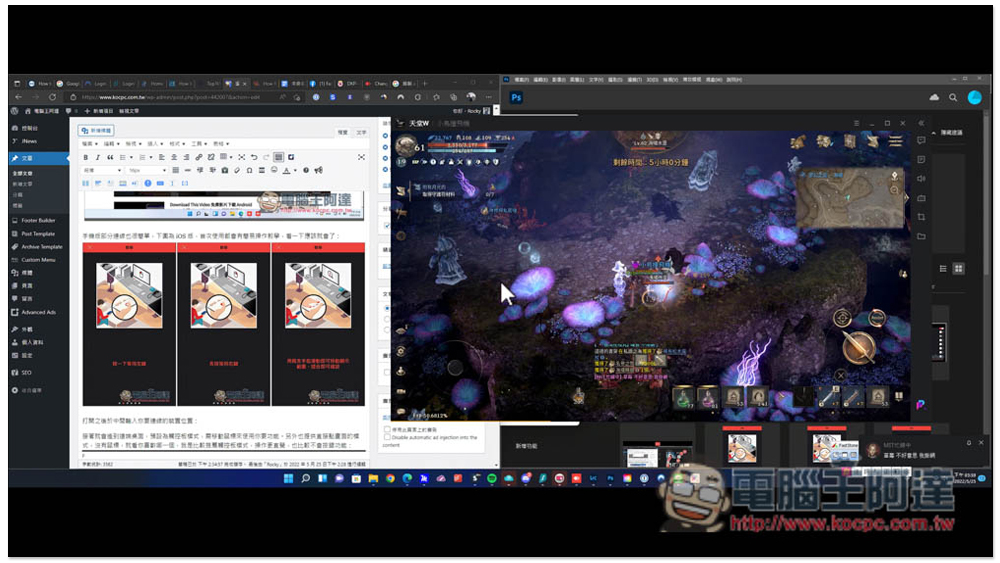This screenshot has height=563, width=1000.
Task: Click the speaker volume icon in game sidebar
Action: click(921, 179)
